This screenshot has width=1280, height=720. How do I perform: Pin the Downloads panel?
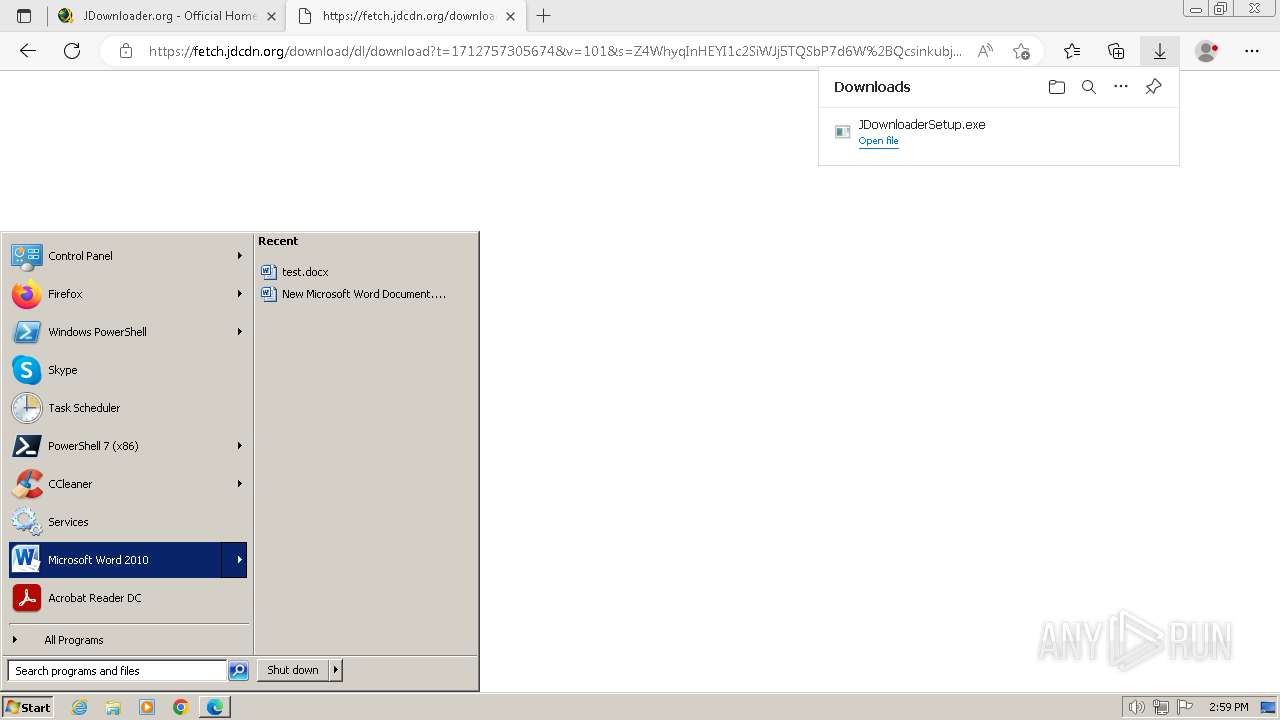coord(1153,87)
